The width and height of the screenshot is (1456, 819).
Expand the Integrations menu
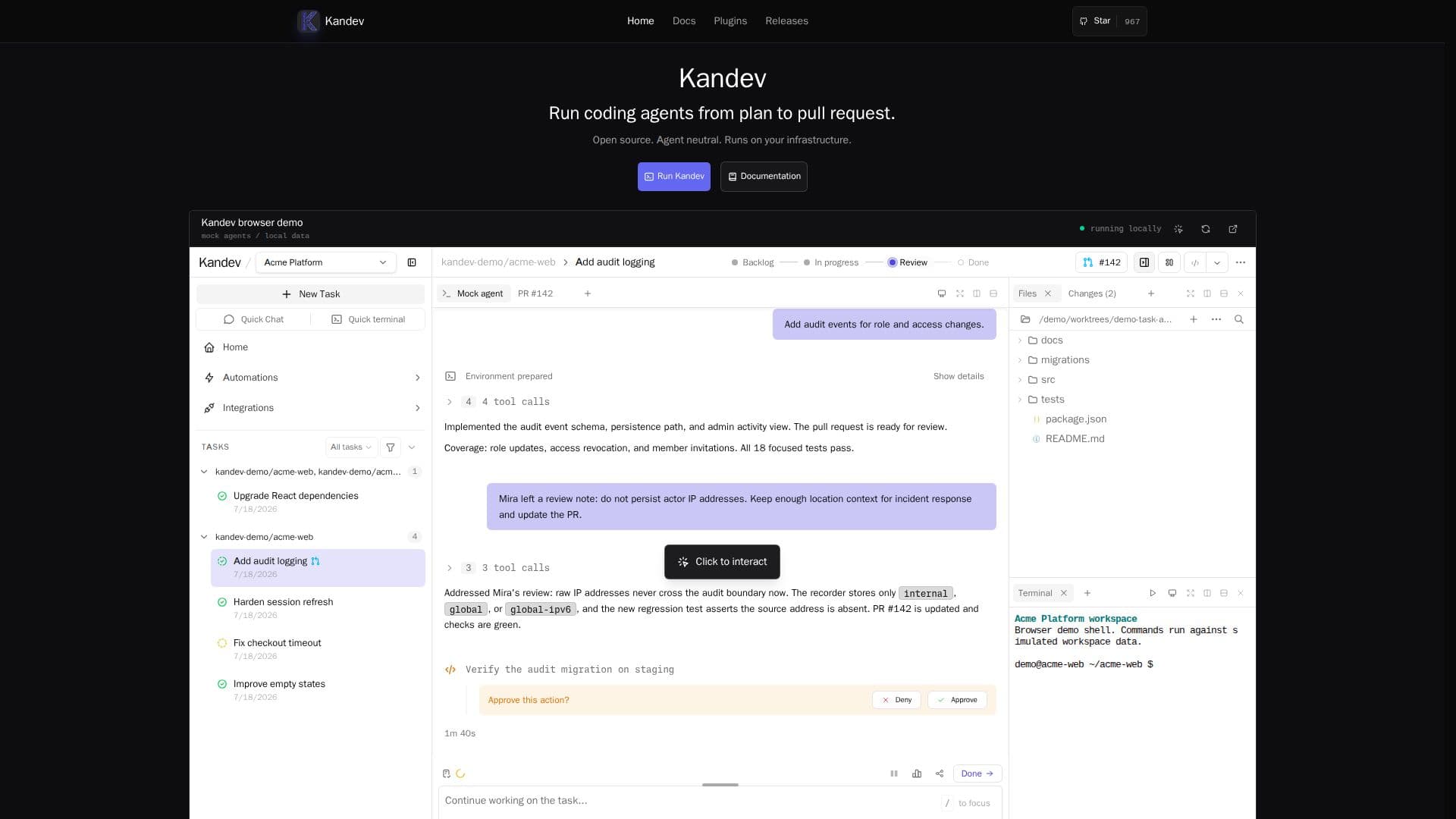pyautogui.click(x=311, y=408)
